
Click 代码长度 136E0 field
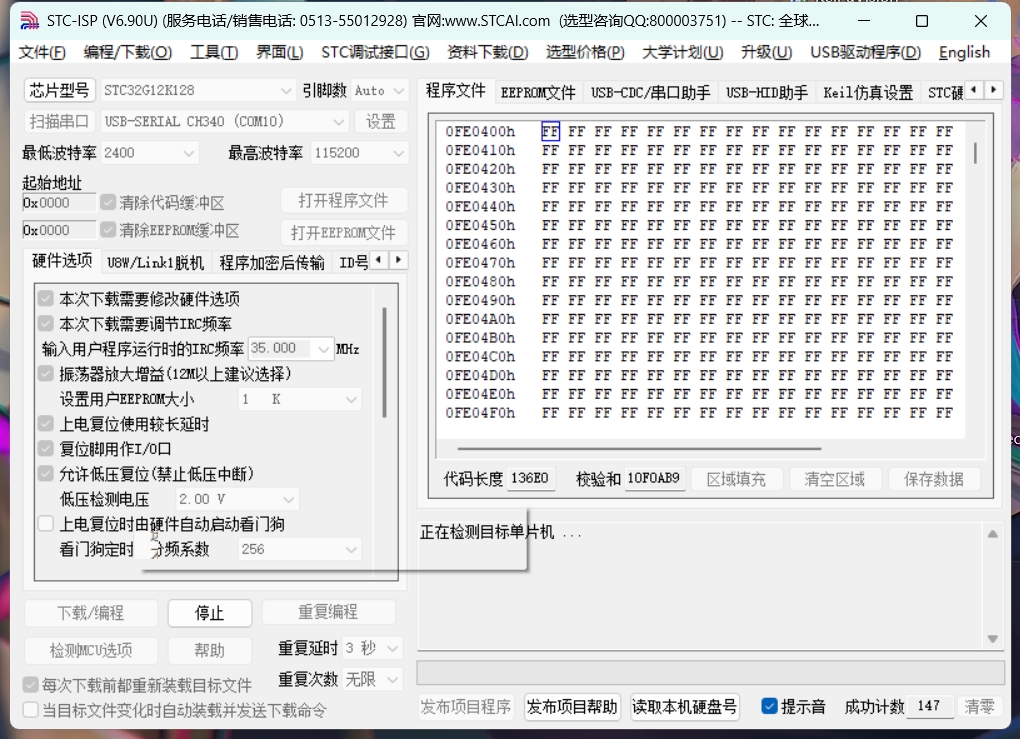[x=531, y=479]
